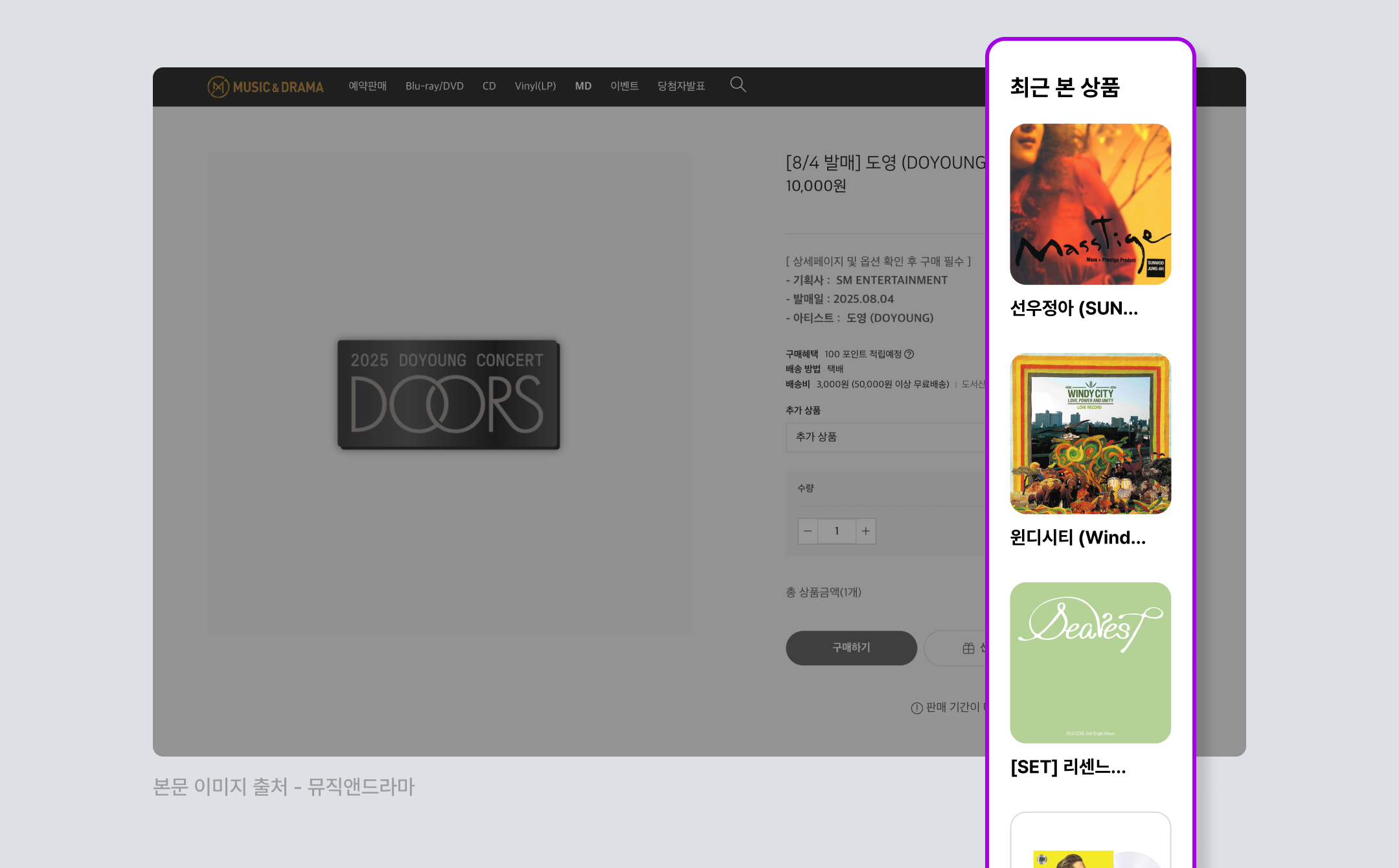Click the 구매하기 button
The image size is (1399, 868).
click(x=851, y=648)
